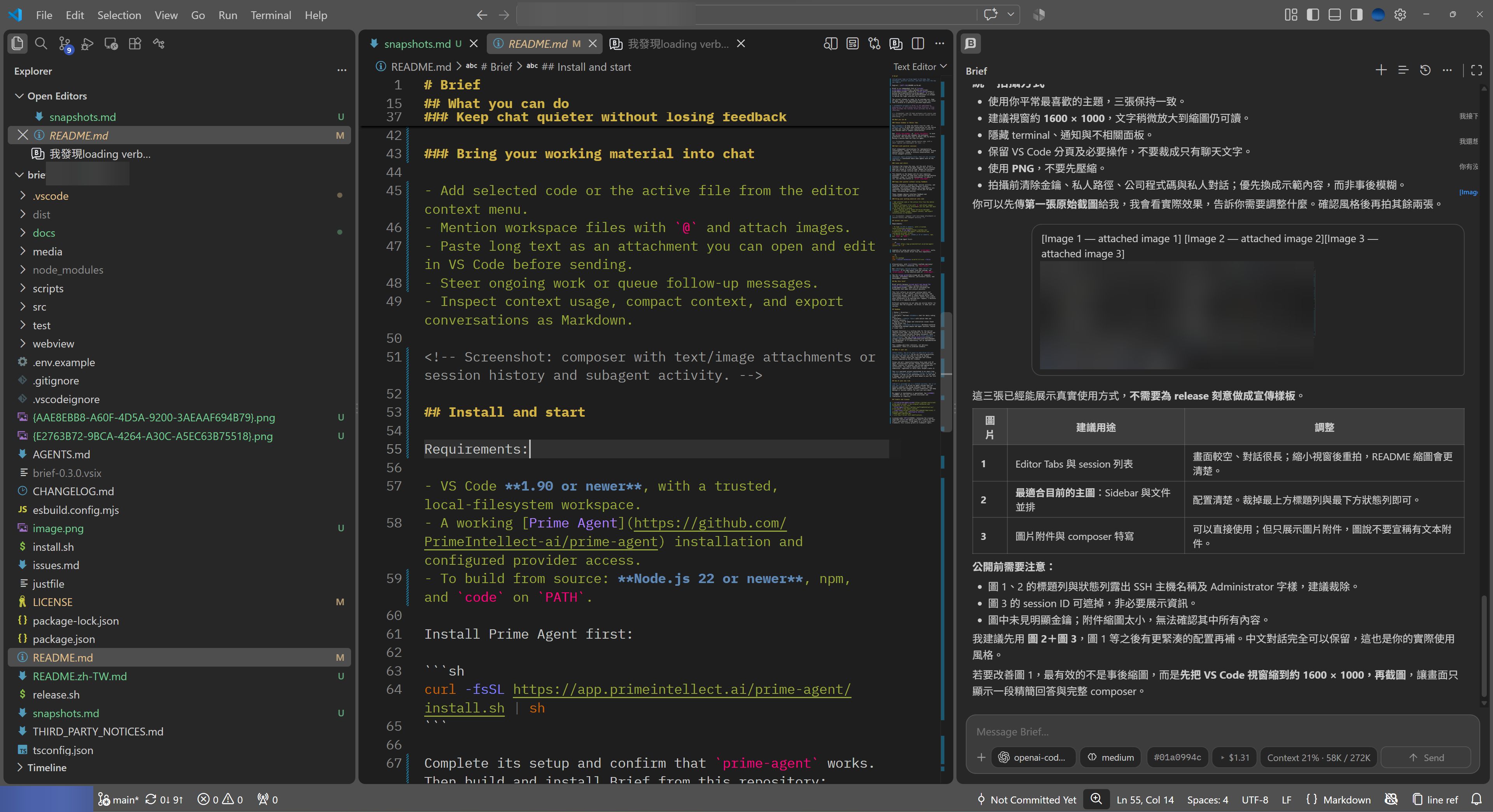
Task: Open the dropdown arrow beside chat icon
Action: click(x=1010, y=14)
